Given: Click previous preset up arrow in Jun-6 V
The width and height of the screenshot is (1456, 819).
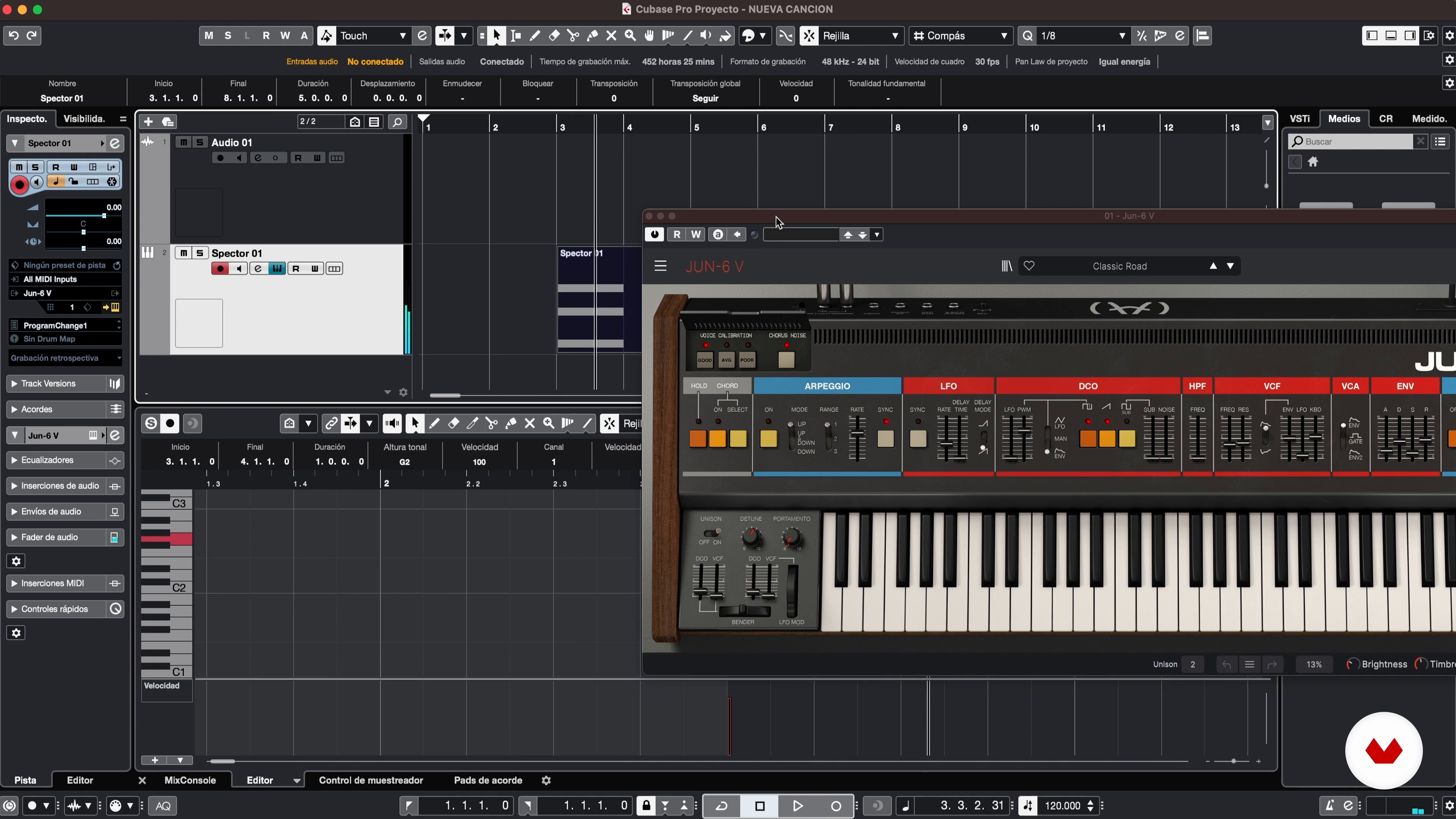Looking at the screenshot, I should point(1213,266).
